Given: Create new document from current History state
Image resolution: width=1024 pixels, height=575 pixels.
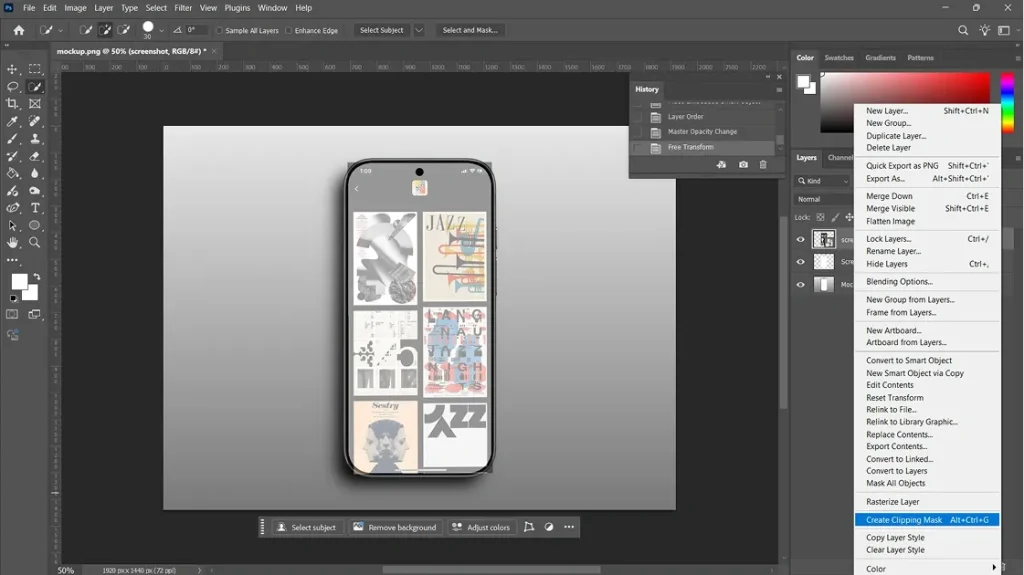Looking at the screenshot, I should (721, 165).
